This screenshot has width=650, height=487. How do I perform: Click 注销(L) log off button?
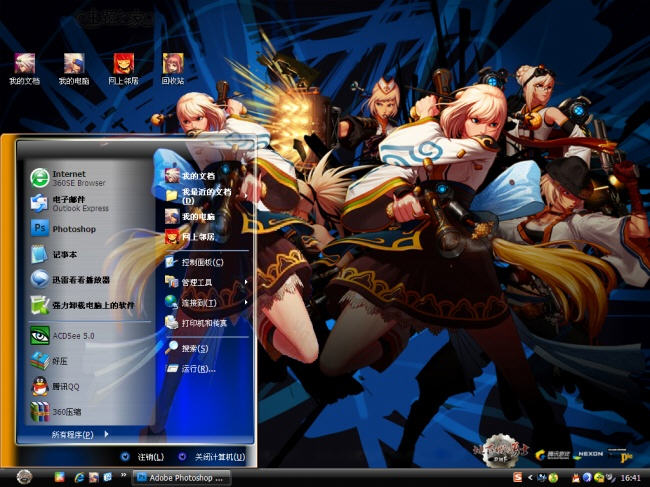[x=143, y=457]
